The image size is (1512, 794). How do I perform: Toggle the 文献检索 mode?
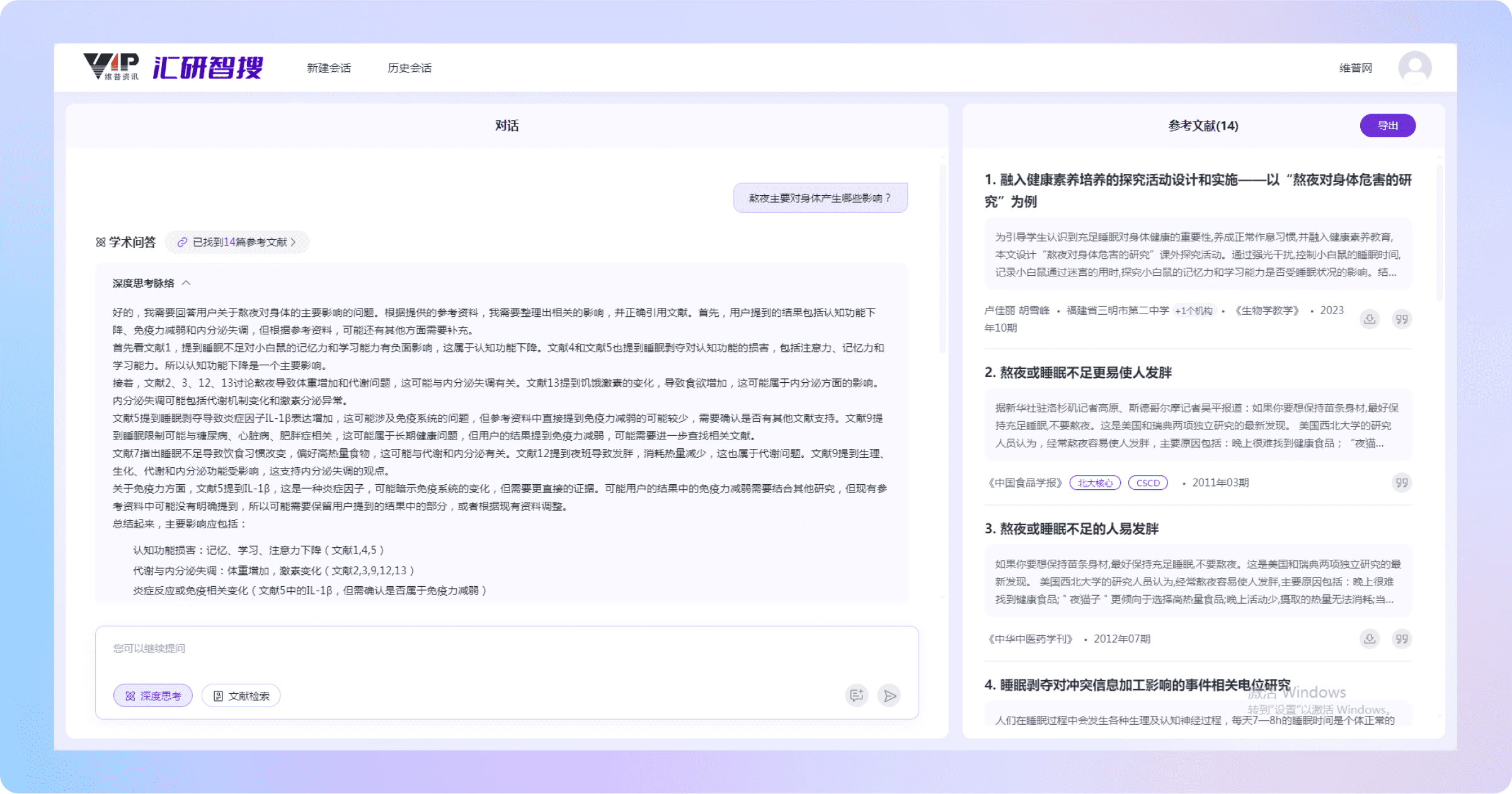(241, 696)
